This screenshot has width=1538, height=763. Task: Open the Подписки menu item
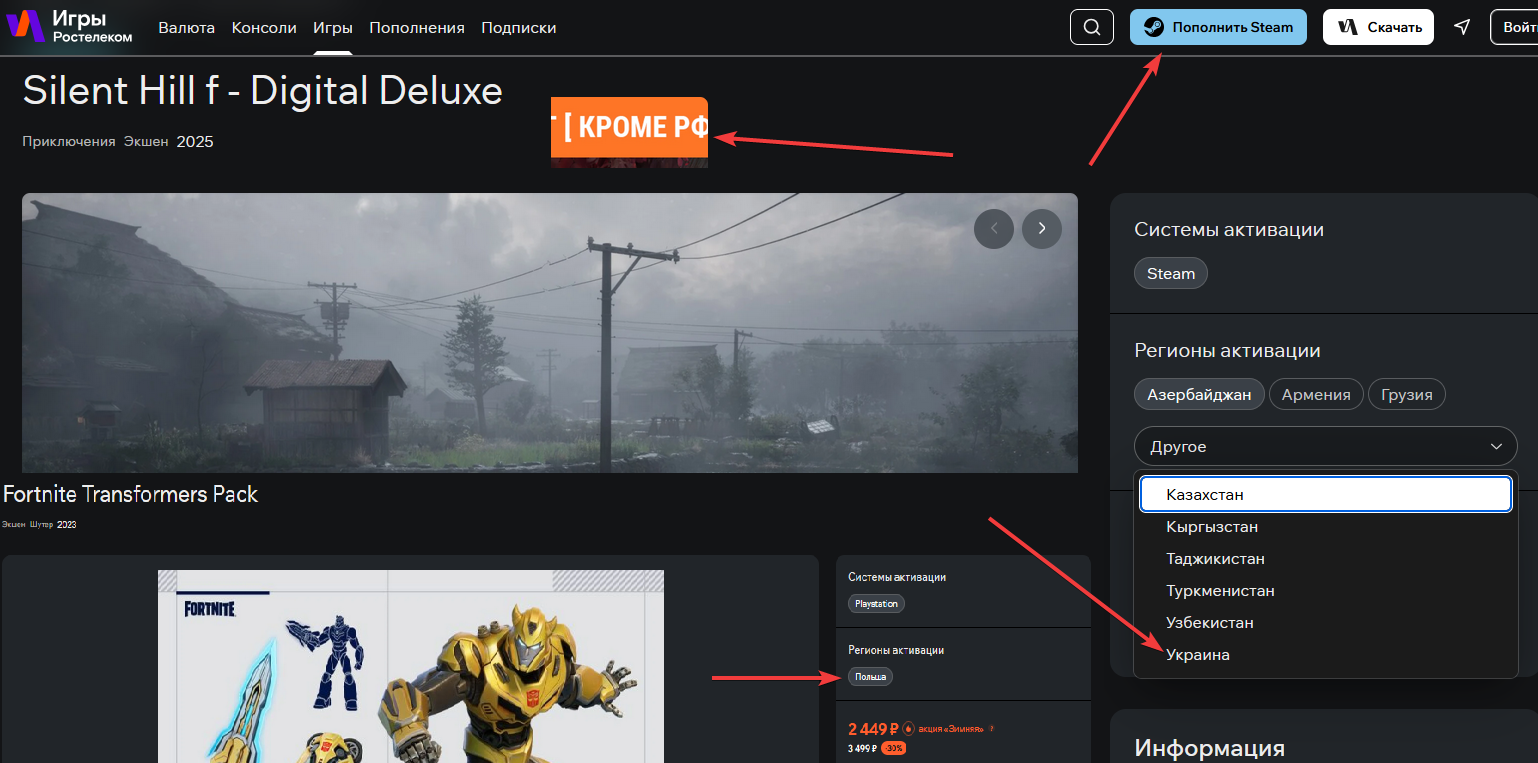point(518,28)
